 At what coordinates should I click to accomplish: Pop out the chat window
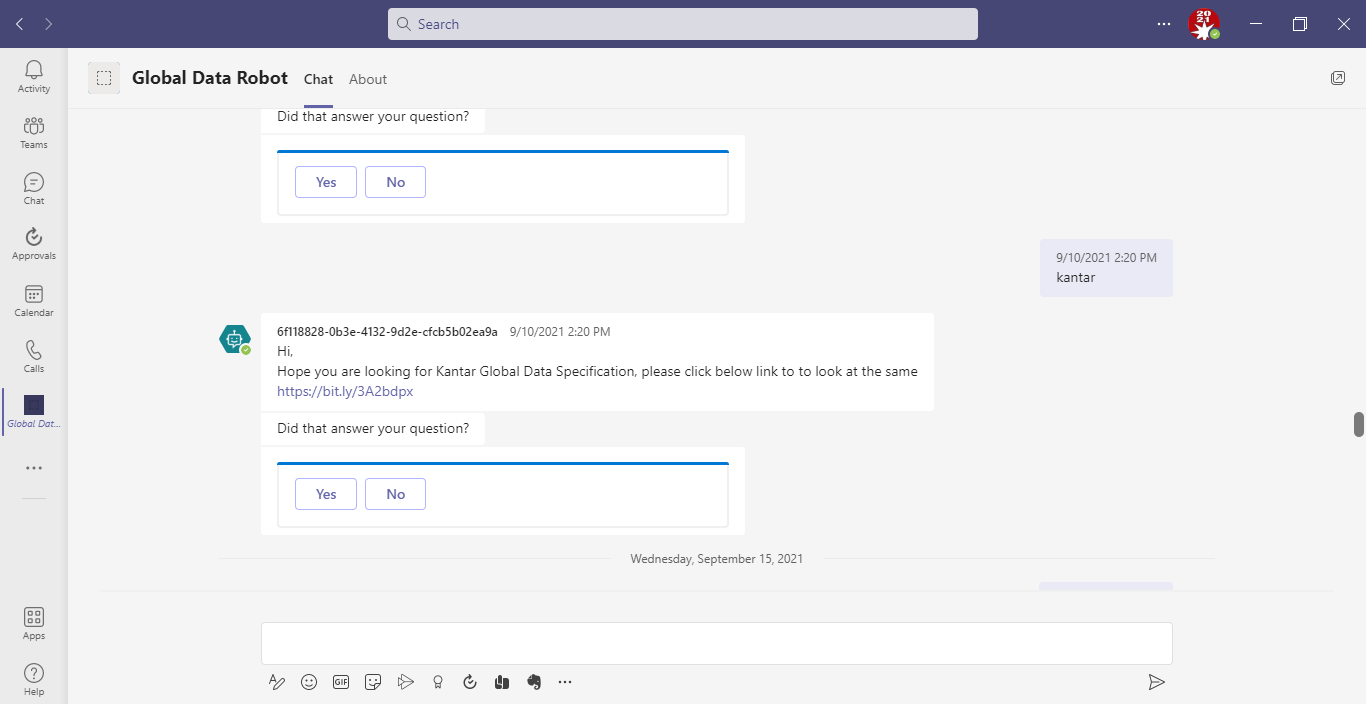1338,78
